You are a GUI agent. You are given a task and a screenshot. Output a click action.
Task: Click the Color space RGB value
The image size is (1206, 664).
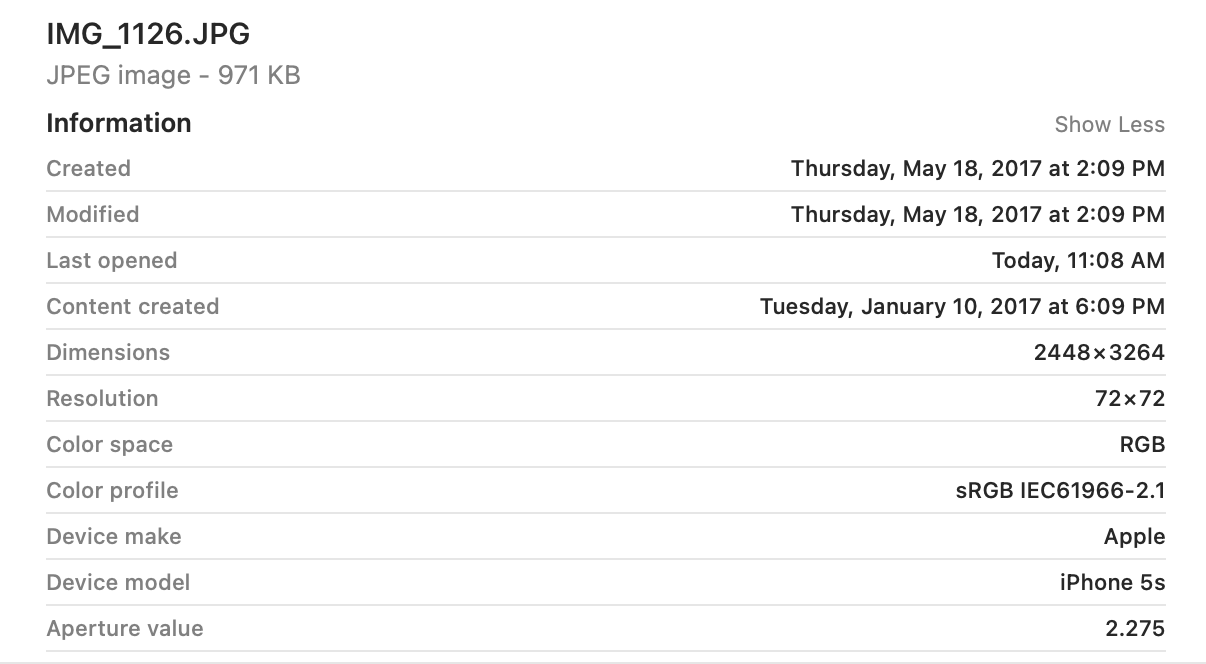click(x=1142, y=444)
